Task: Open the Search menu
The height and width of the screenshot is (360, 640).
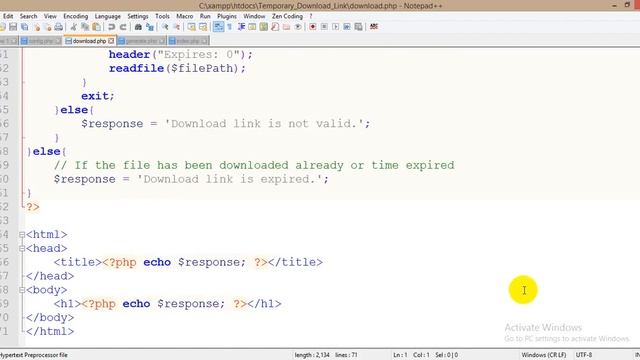Action: point(29,16)
